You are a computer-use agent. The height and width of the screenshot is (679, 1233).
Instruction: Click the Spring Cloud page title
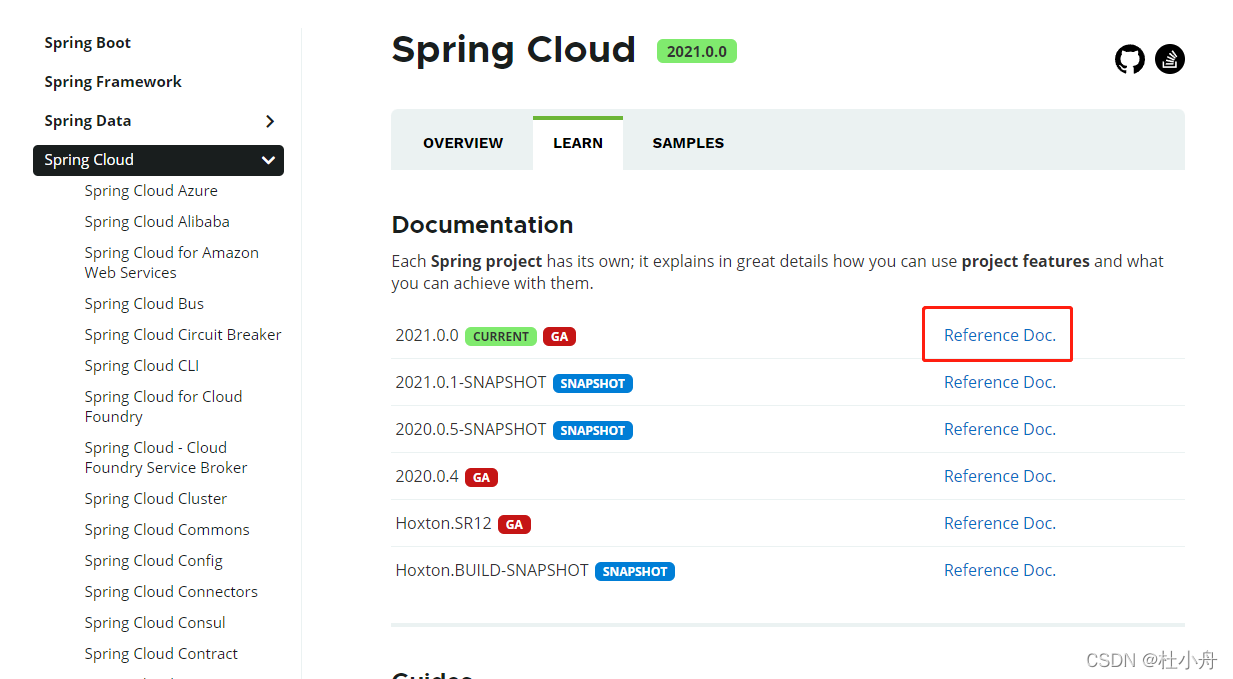(x=513, y=49)
